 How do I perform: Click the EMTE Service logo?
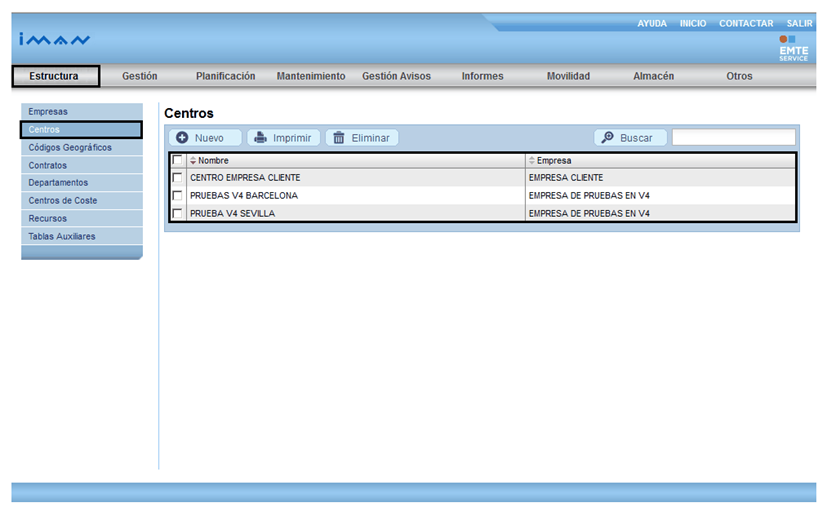tap(792, 48)
